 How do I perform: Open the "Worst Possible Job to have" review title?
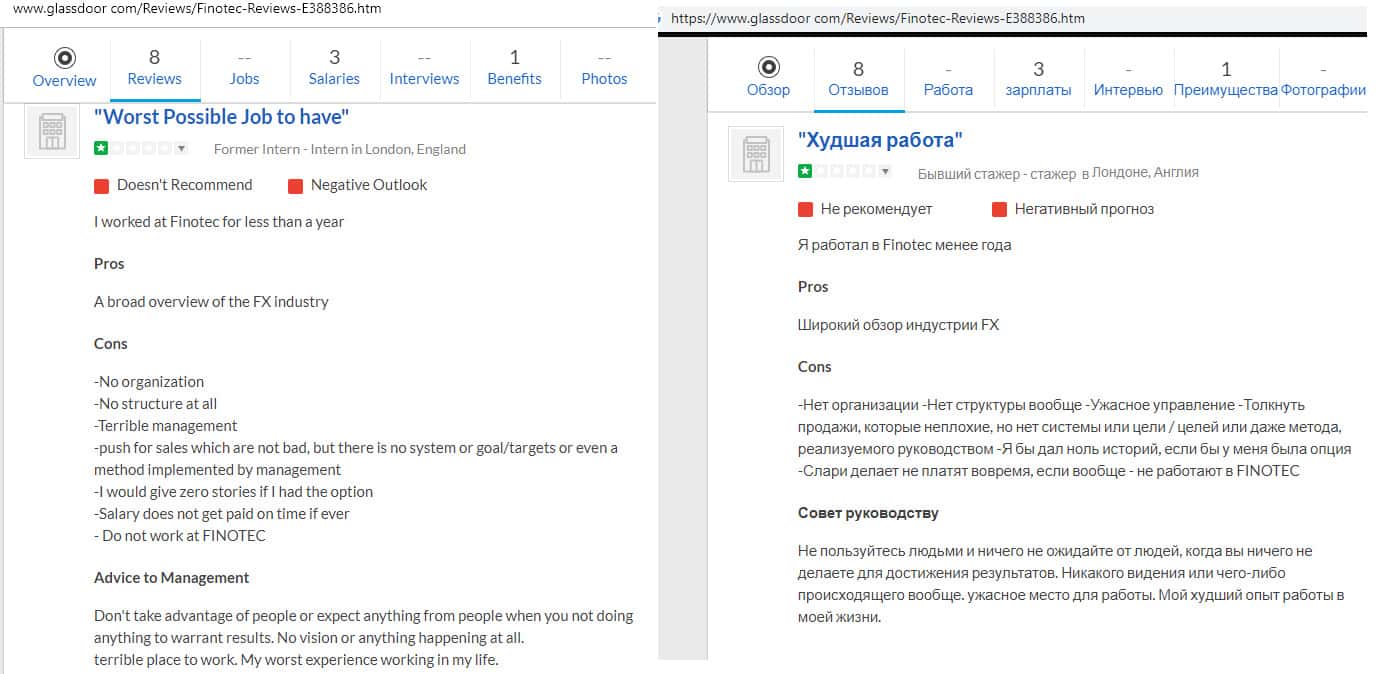click(x=221, y=117)
